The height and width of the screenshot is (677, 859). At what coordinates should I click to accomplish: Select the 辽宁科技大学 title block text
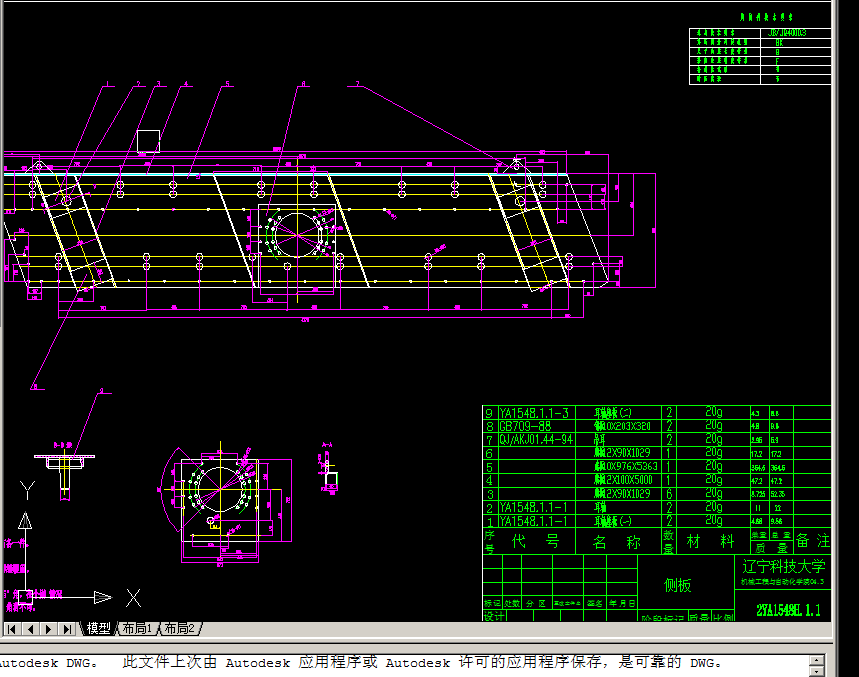[x=783, y=566]
